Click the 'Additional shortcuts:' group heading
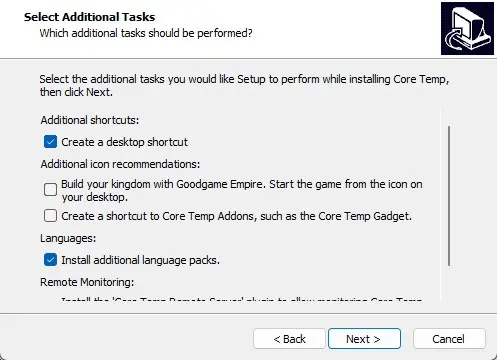The image size is (497, 360). (x=90, y=120)
